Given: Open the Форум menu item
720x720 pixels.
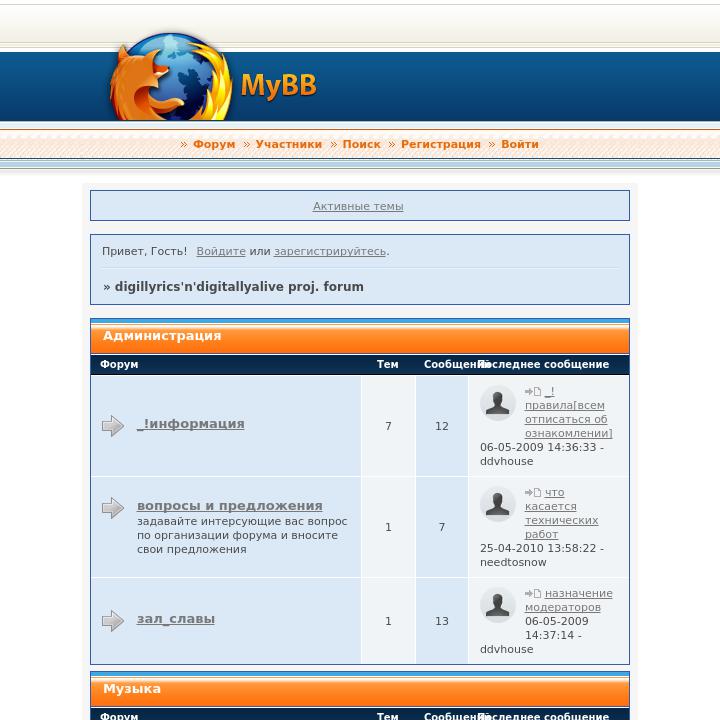Looking at the screenshot, I should 214,144.
